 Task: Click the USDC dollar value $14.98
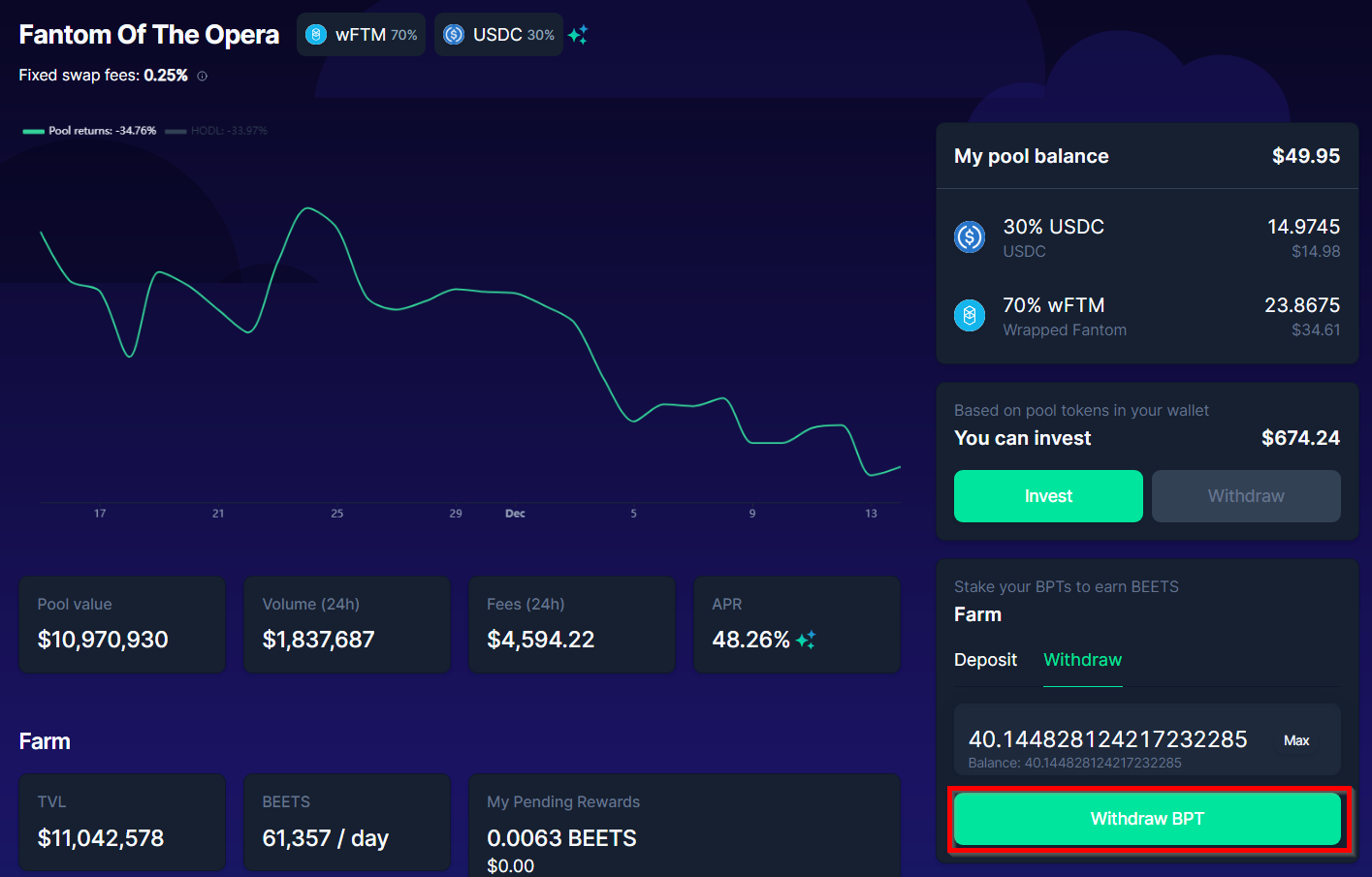click(x=1316, y=251)
